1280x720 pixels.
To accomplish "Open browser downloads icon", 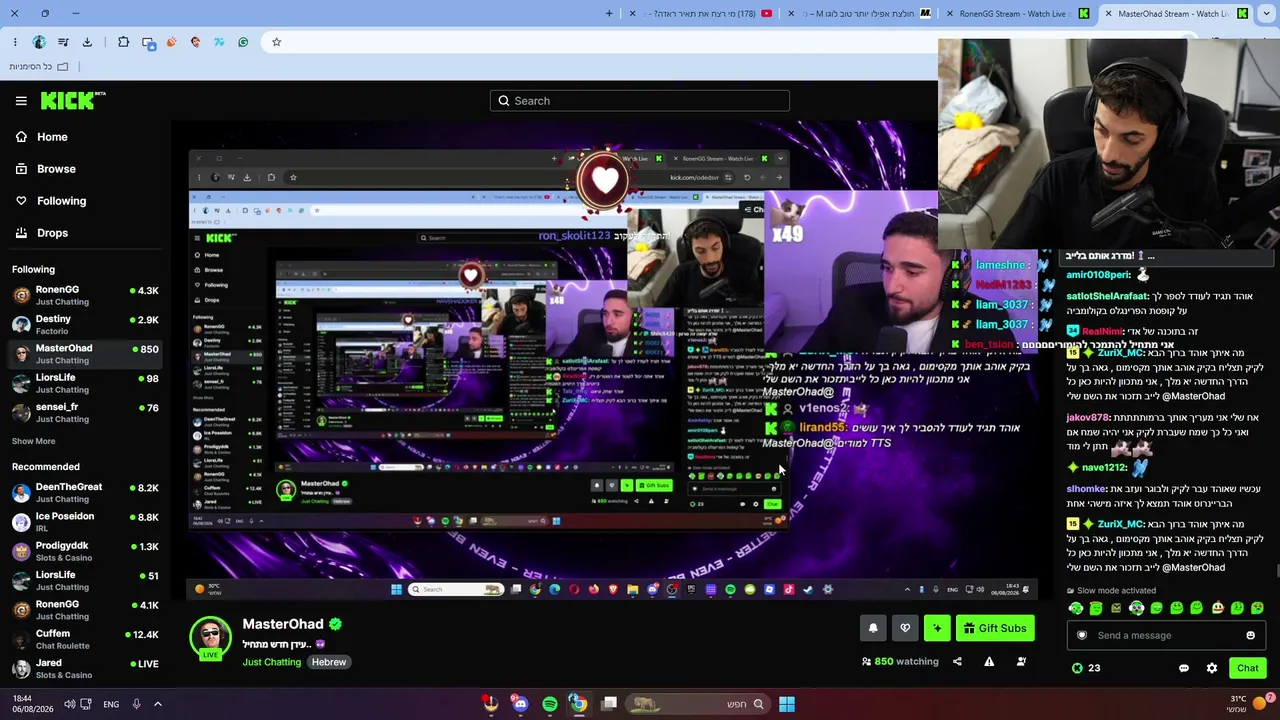I will pyautogui.click(x=87, y=42).
